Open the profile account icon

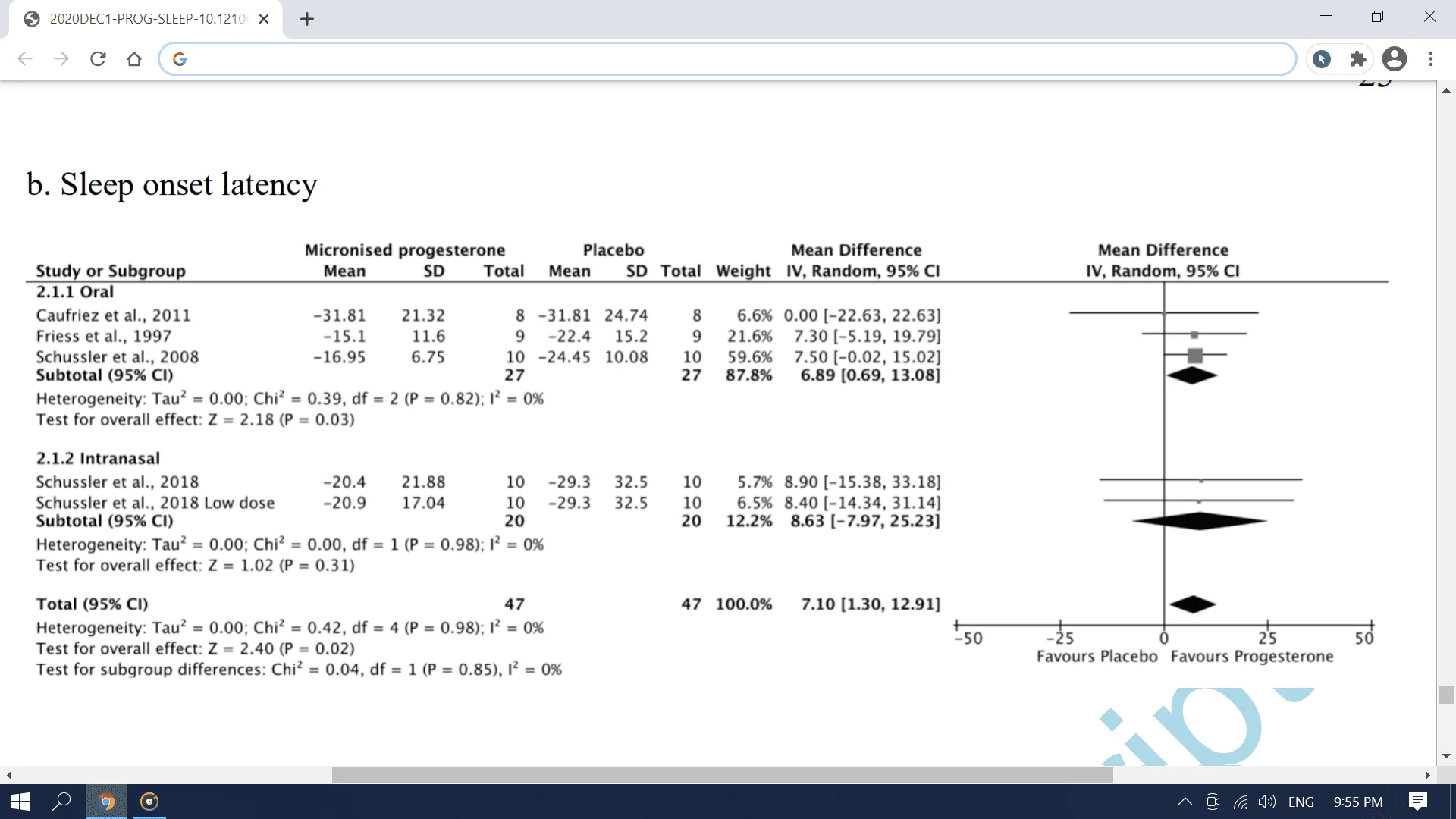[x=1395, y=59]
